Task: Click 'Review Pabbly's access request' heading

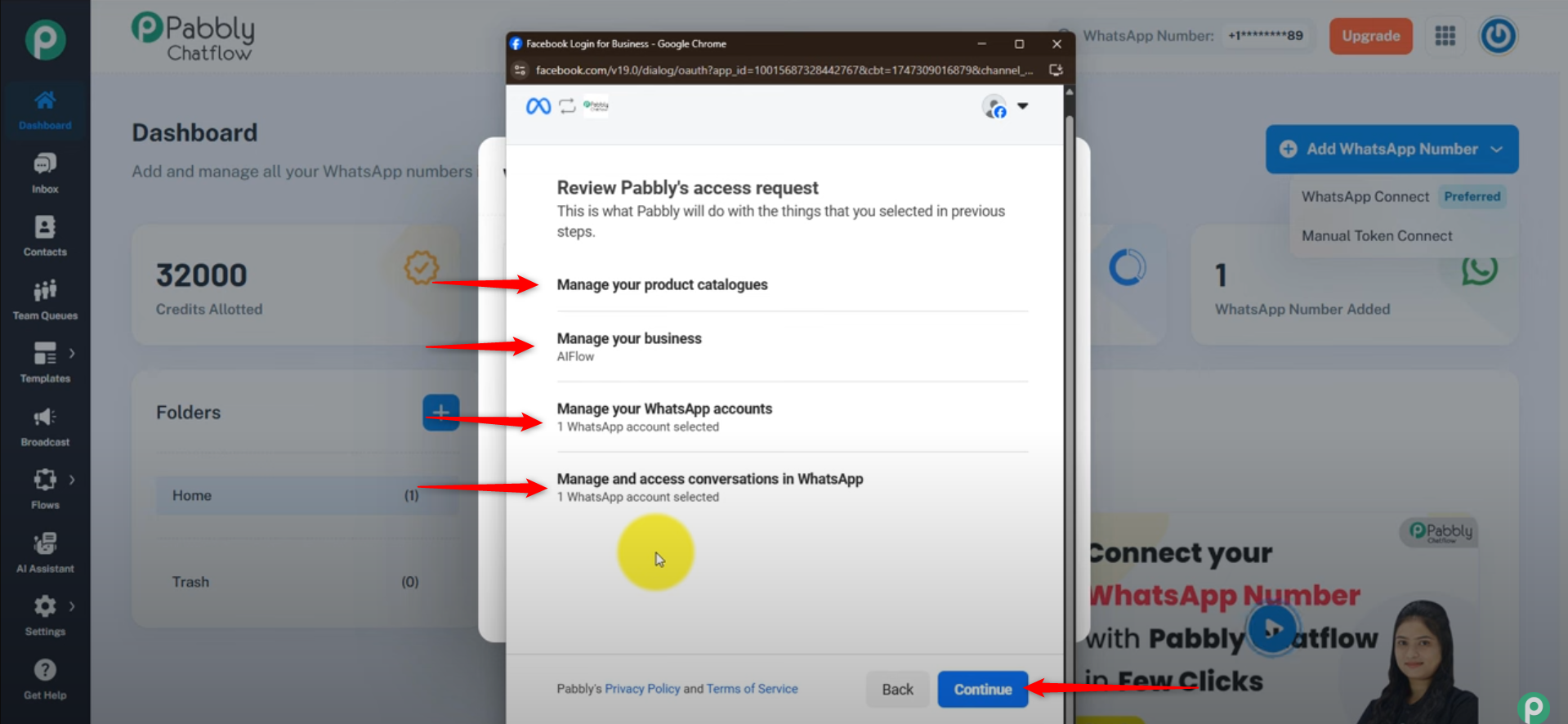Action: (x=687, y=188)
